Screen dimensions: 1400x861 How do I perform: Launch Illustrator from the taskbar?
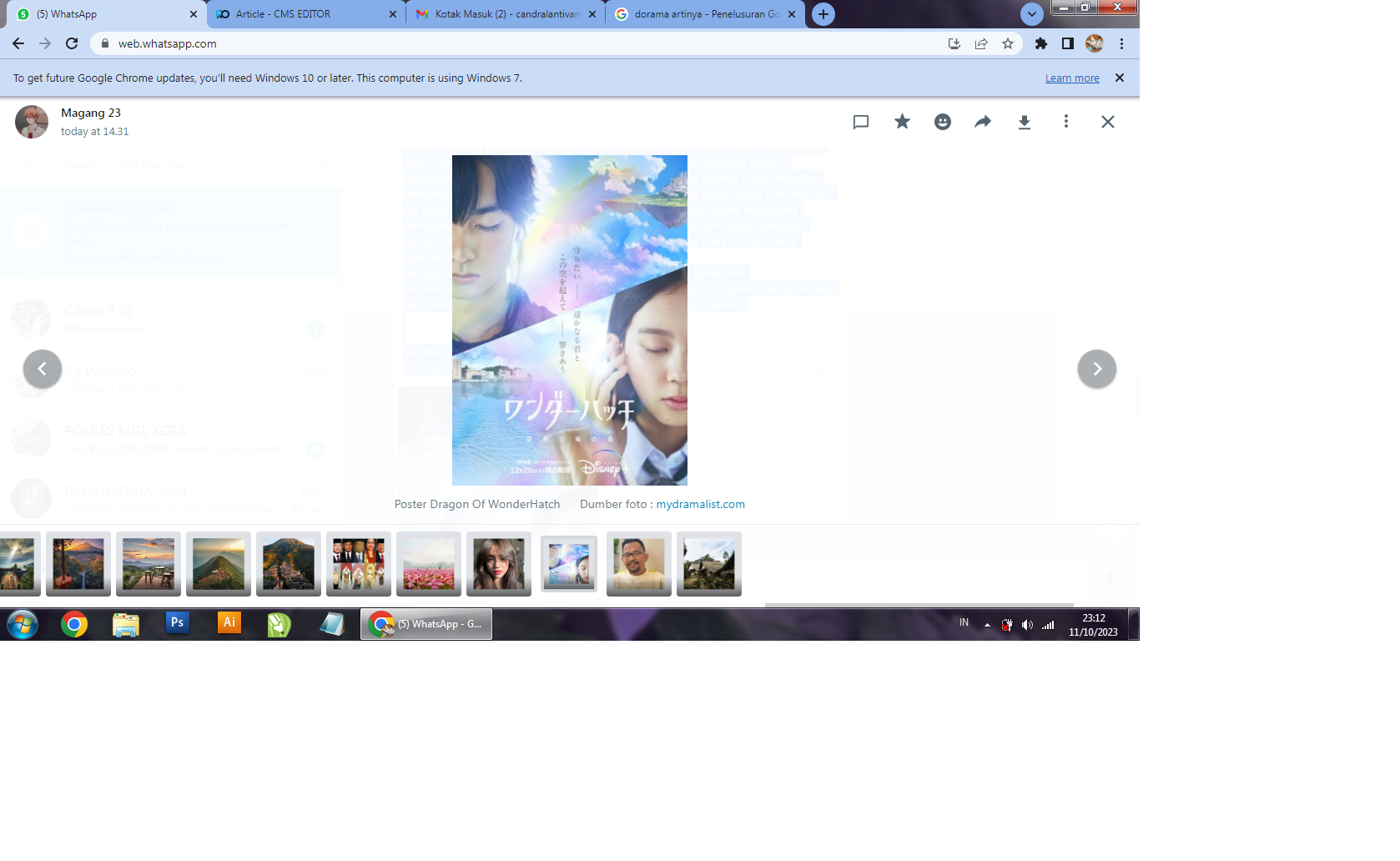click(x=229, y=622)
